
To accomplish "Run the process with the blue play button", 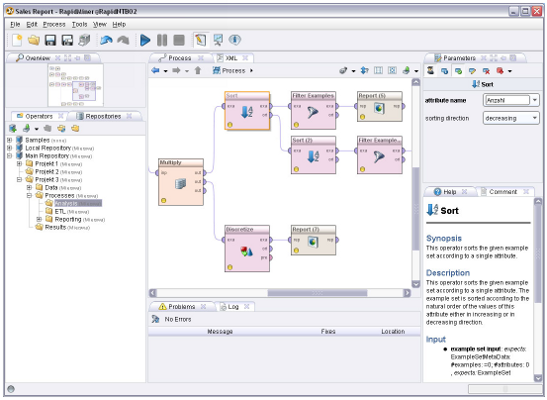I will [145, 40].
